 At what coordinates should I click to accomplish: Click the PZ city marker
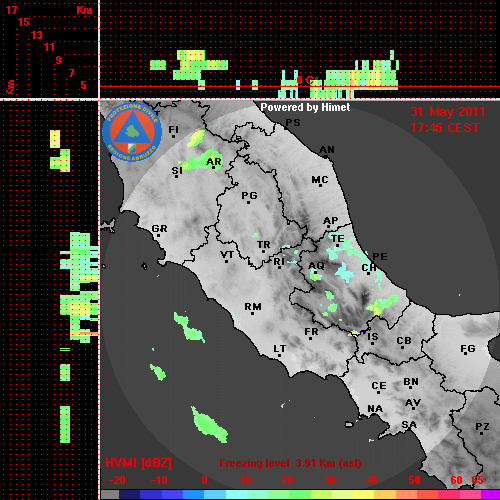pos(481,433)
